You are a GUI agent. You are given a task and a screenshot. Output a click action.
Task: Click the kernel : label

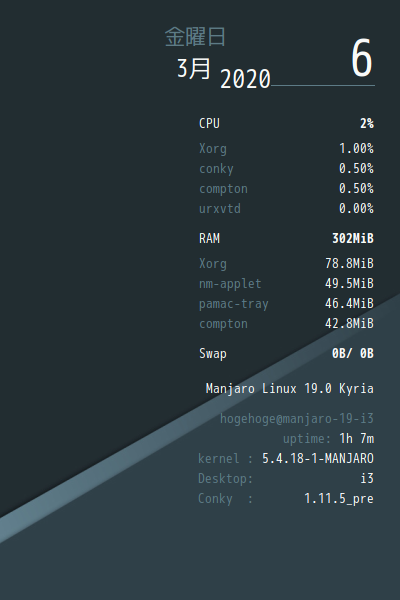225,458
